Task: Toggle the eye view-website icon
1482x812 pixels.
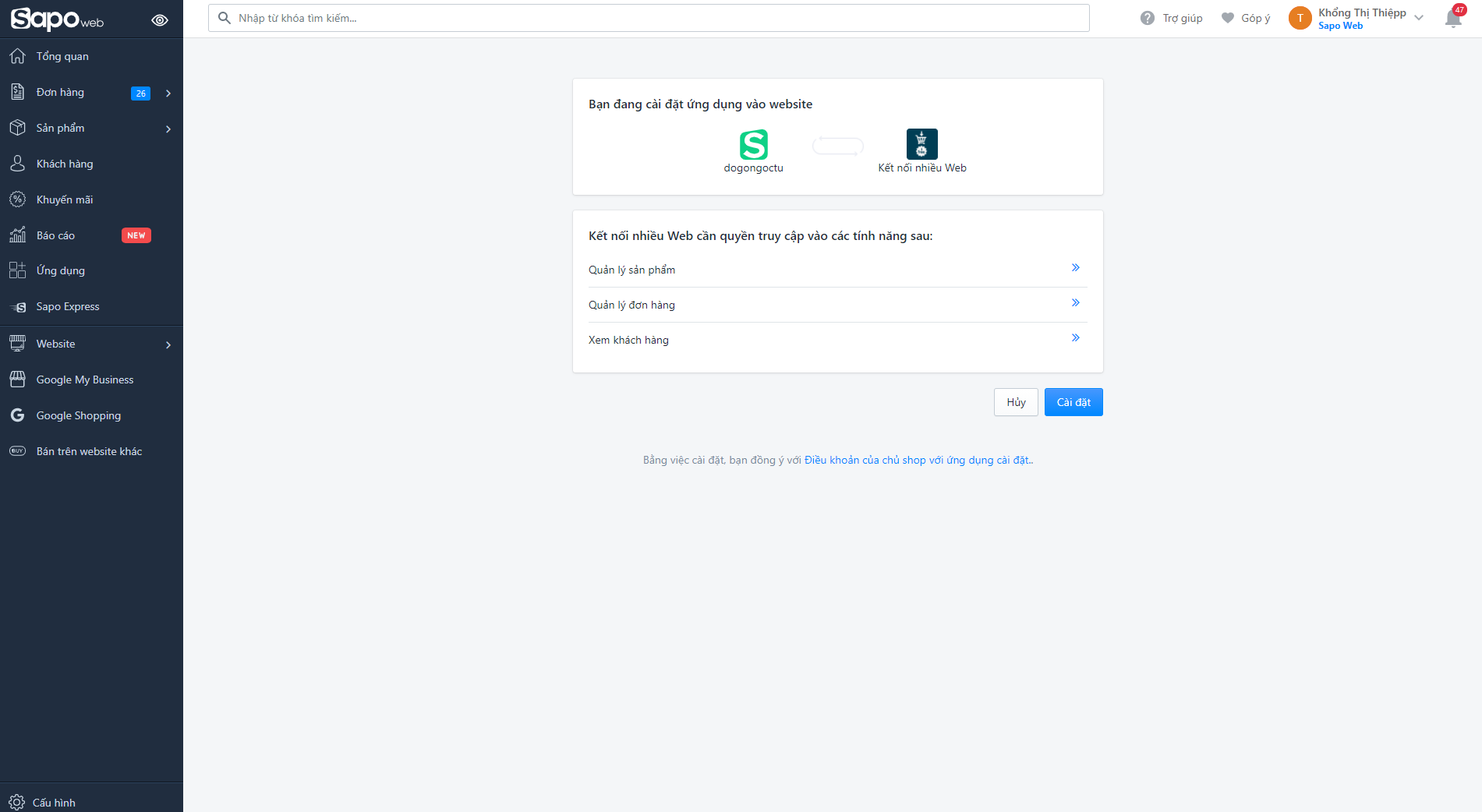Action: coord(160,20)
